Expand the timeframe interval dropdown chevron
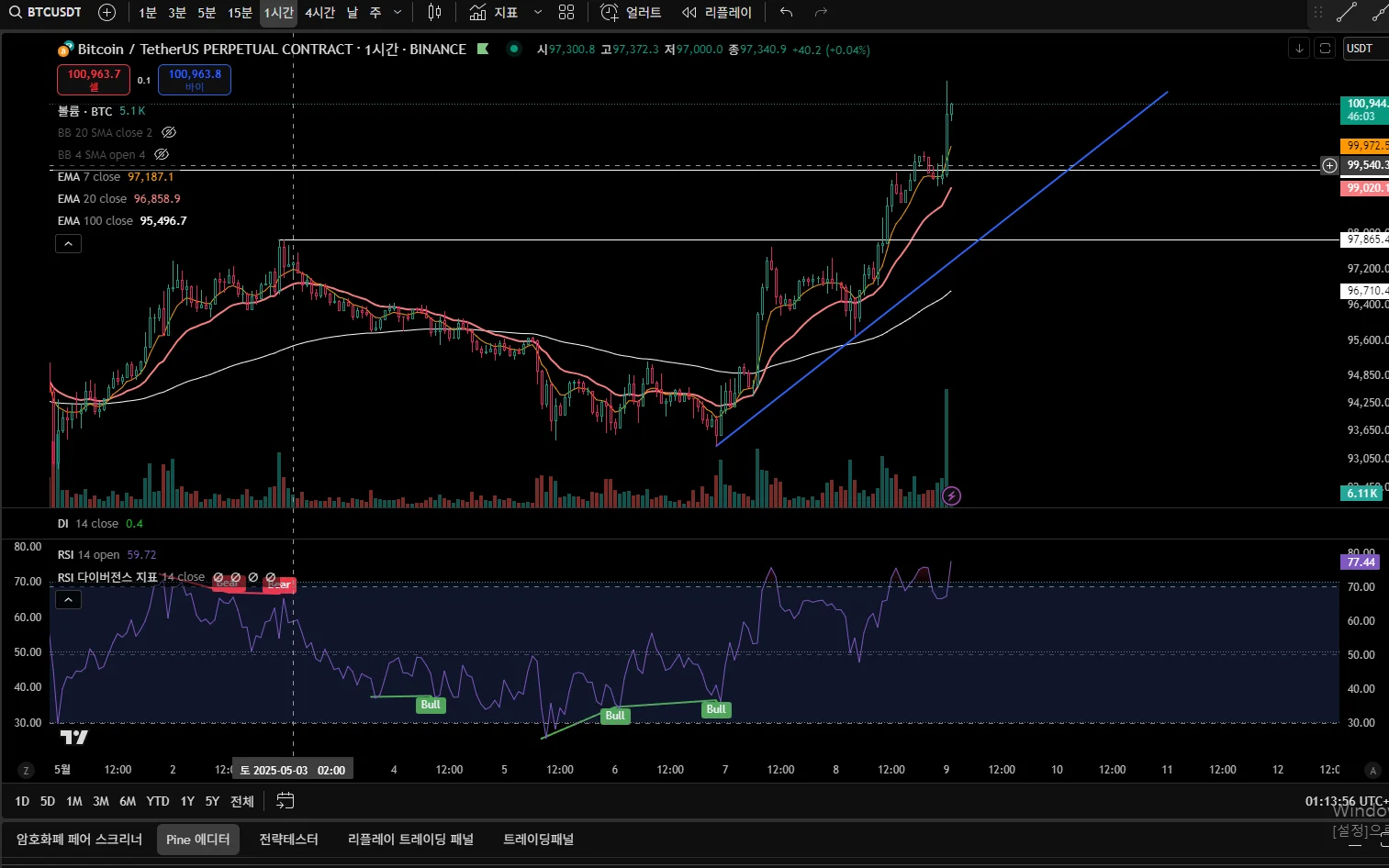This screenshot has width=1389, height=868. pos(398,12)
